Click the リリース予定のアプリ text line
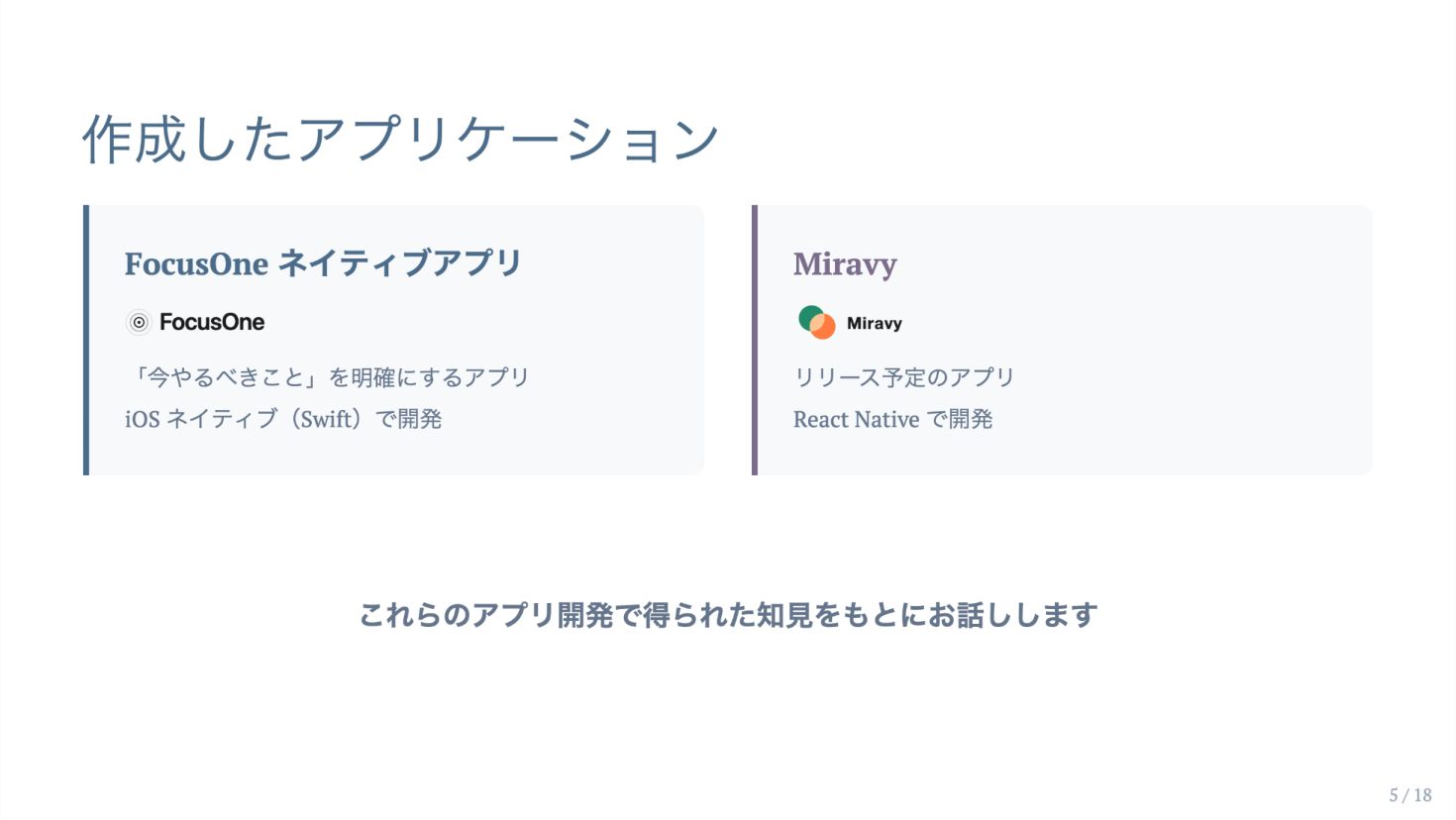 pos(903,377)
